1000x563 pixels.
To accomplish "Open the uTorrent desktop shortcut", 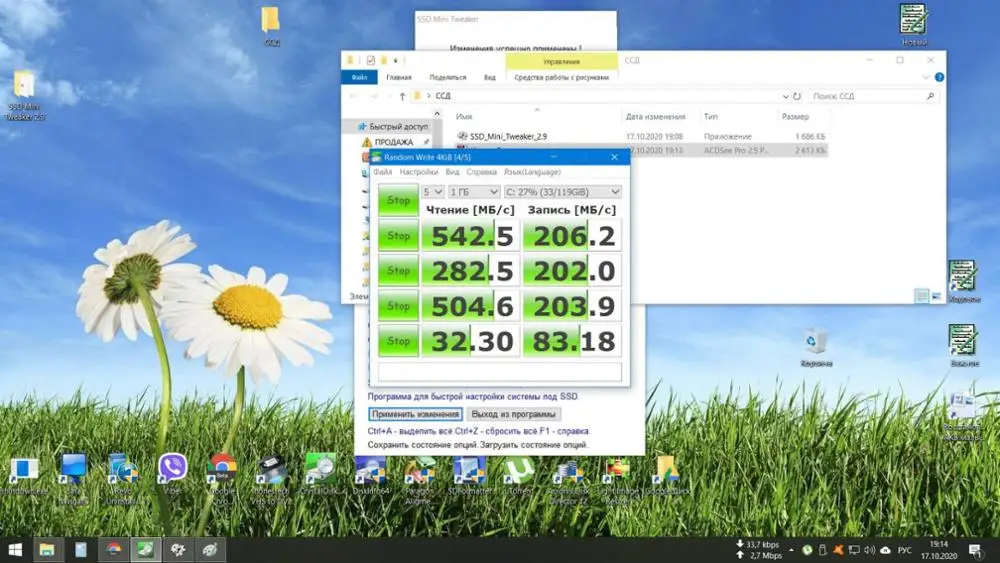I will click(x=518, y=473).
